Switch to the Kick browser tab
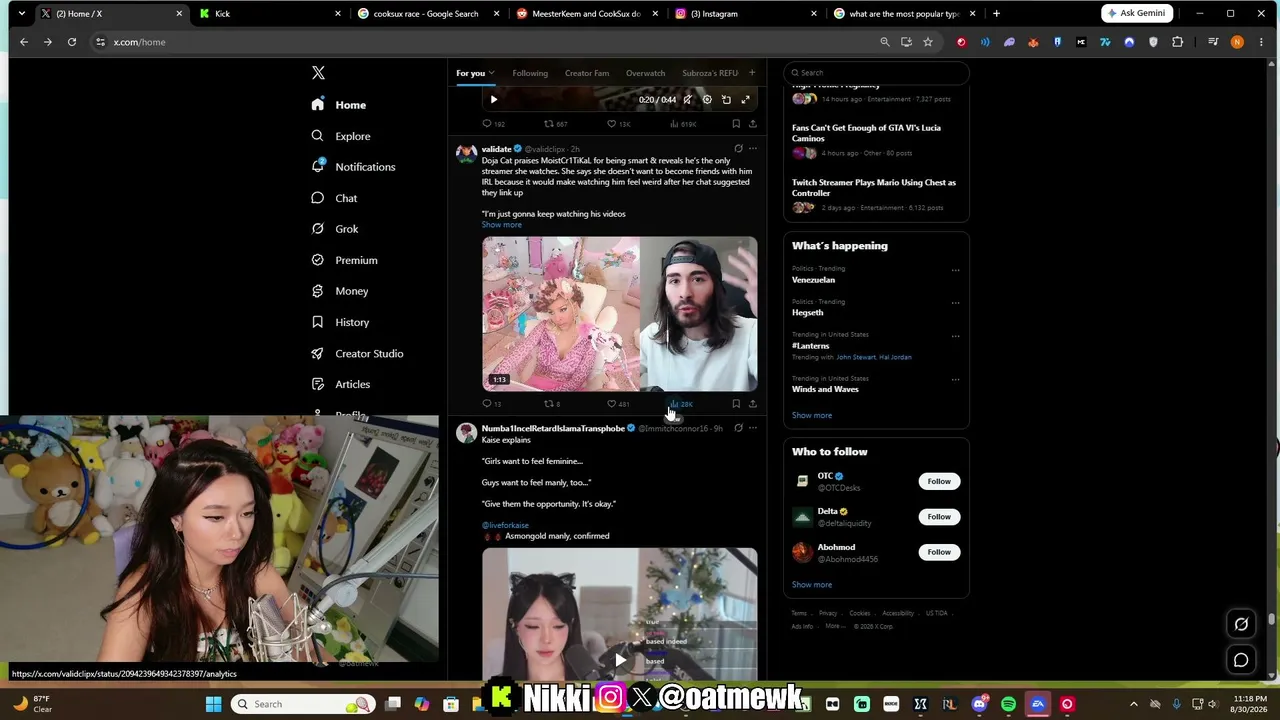 (x=268, y=14)
